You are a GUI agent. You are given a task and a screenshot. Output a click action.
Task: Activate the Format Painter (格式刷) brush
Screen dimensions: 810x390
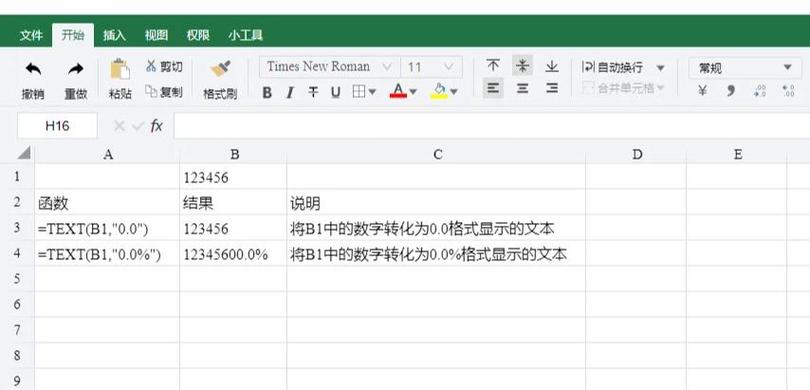pos(220,69)
